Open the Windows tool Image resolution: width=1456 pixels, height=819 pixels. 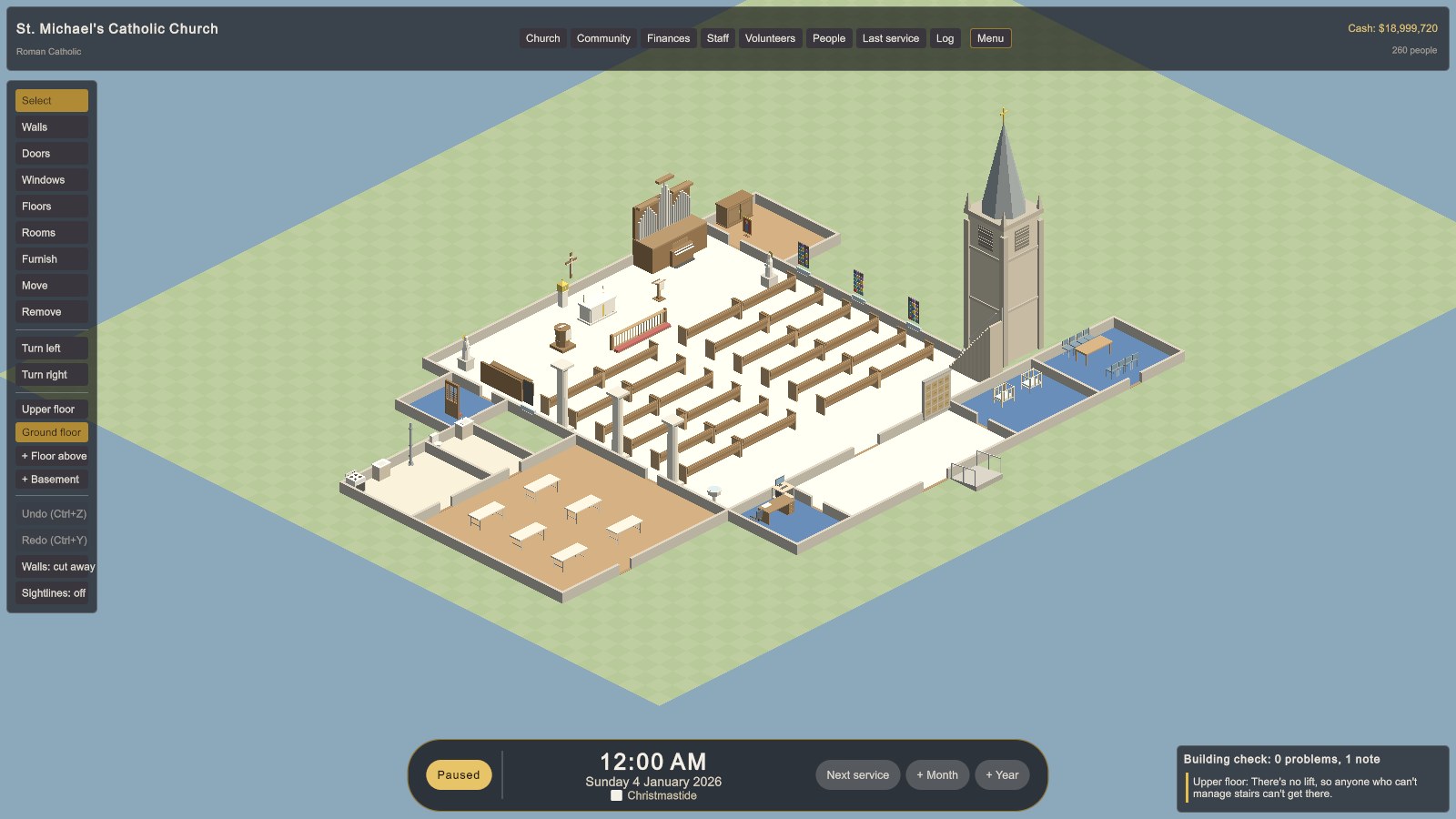coord(52,180)
